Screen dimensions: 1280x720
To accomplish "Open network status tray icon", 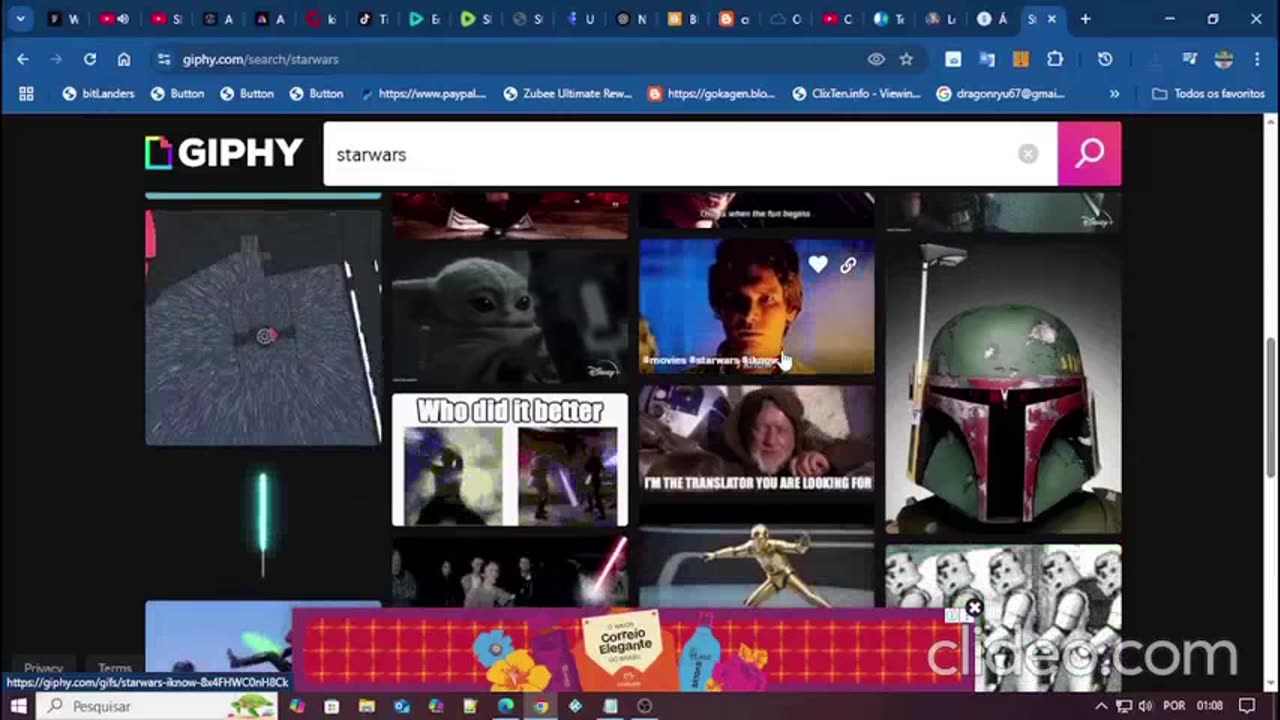I will [1123, 706].
